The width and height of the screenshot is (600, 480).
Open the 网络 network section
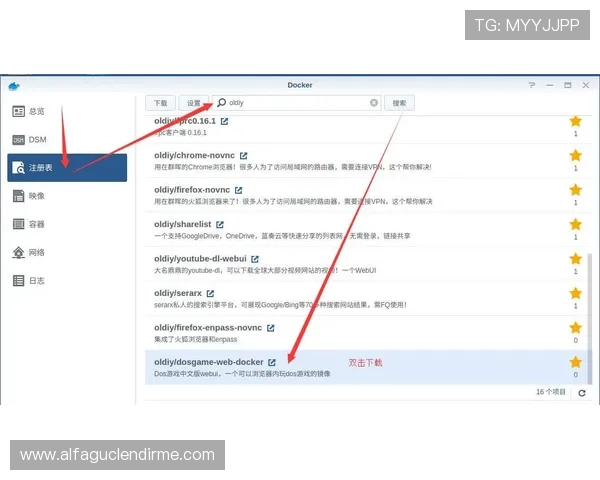(x=67, y=252)
